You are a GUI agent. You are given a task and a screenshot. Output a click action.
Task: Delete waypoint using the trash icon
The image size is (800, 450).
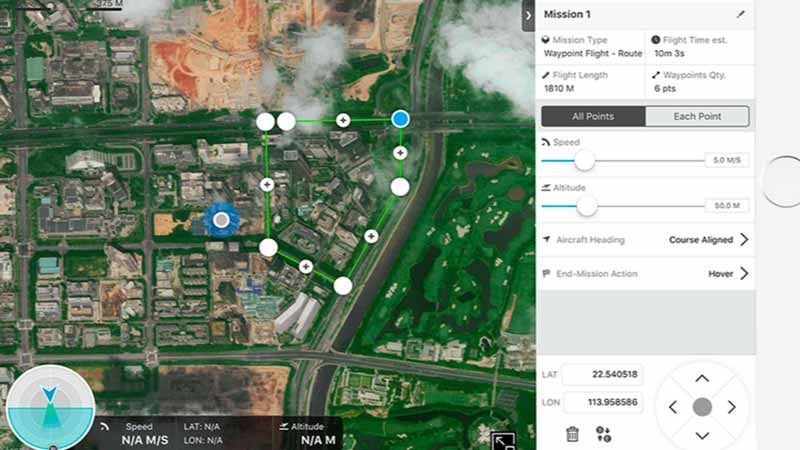pyautogui.click(x=572, y=434)
